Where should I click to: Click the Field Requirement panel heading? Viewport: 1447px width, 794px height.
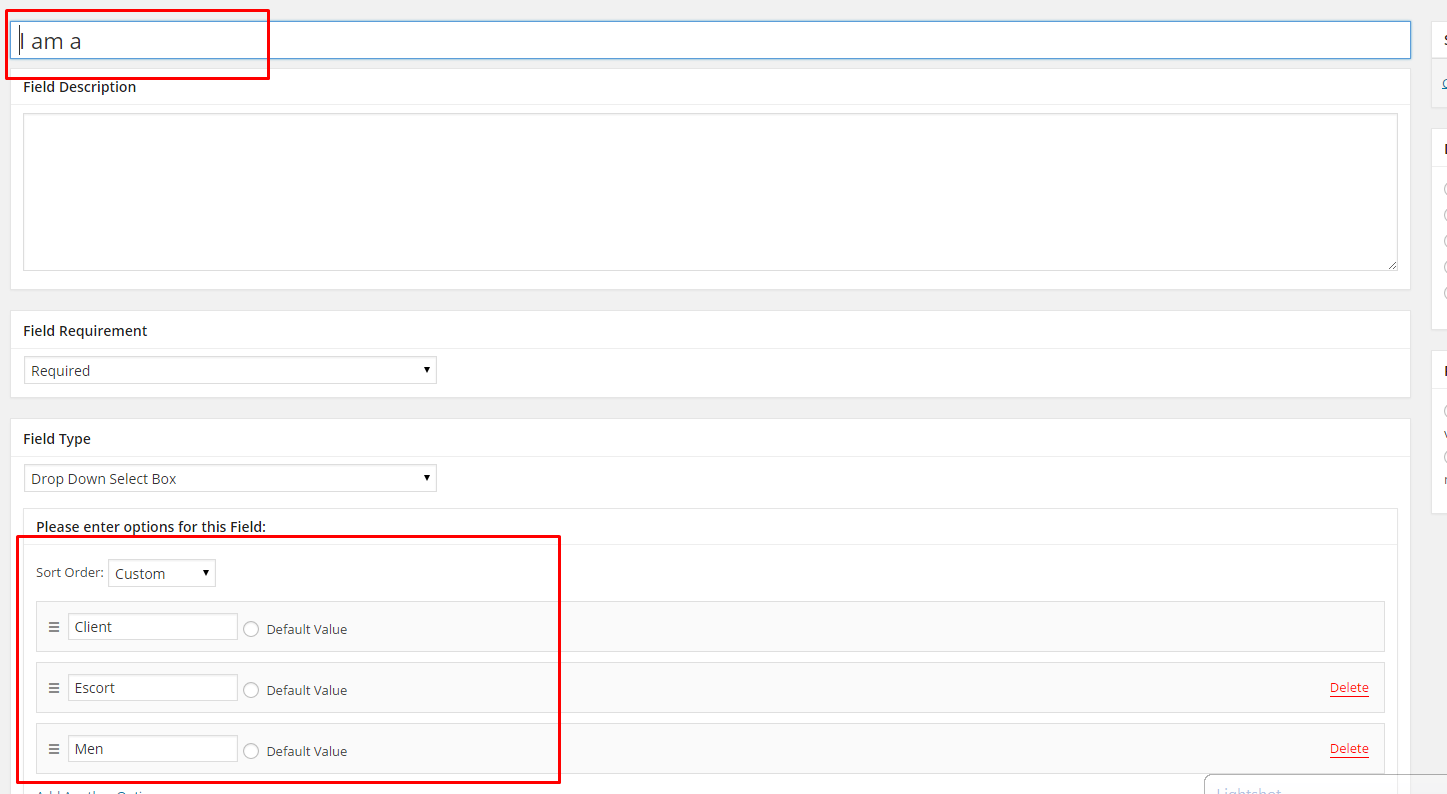85,331
